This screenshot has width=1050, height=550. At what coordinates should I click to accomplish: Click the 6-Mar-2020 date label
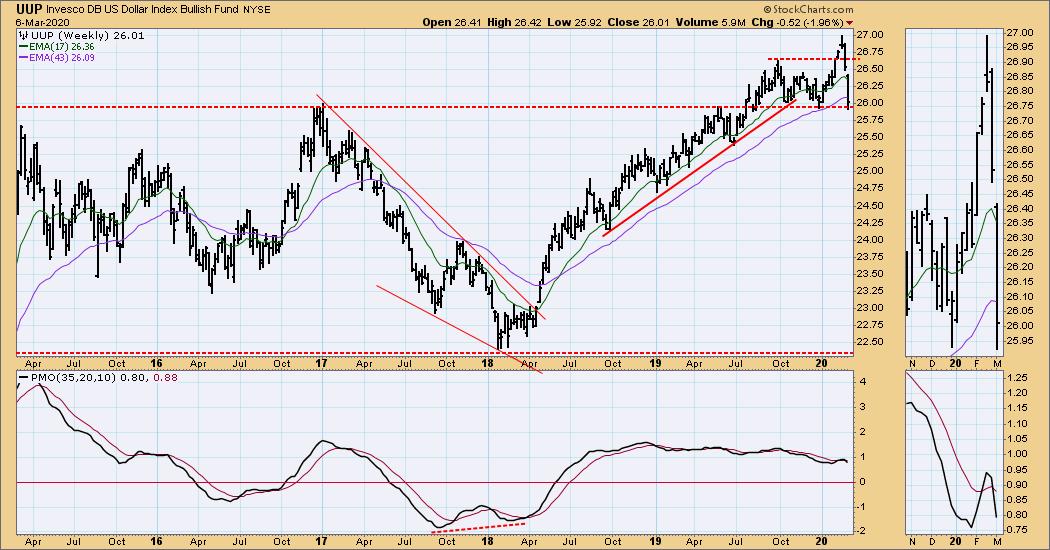[40, 22]
